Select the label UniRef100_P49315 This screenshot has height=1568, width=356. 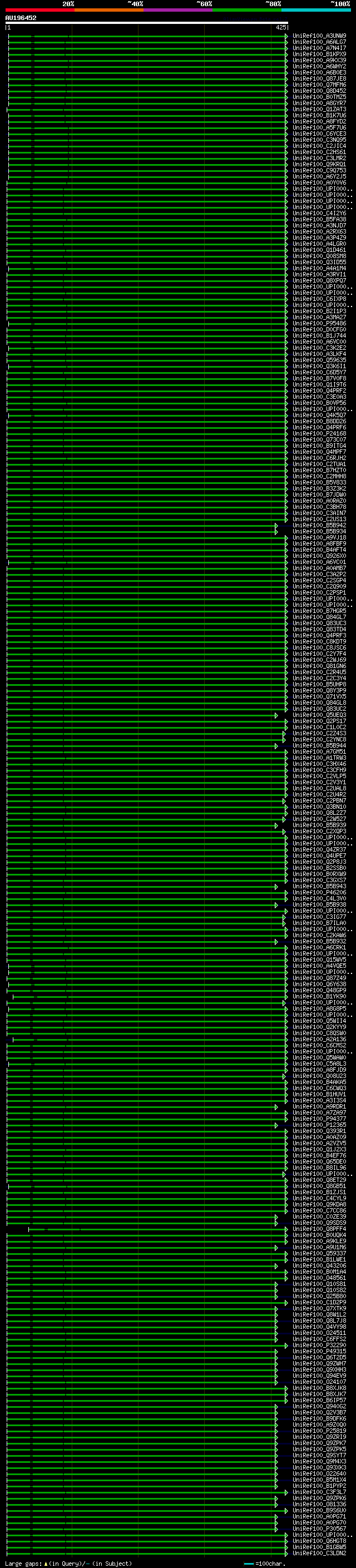(319, 1351)
